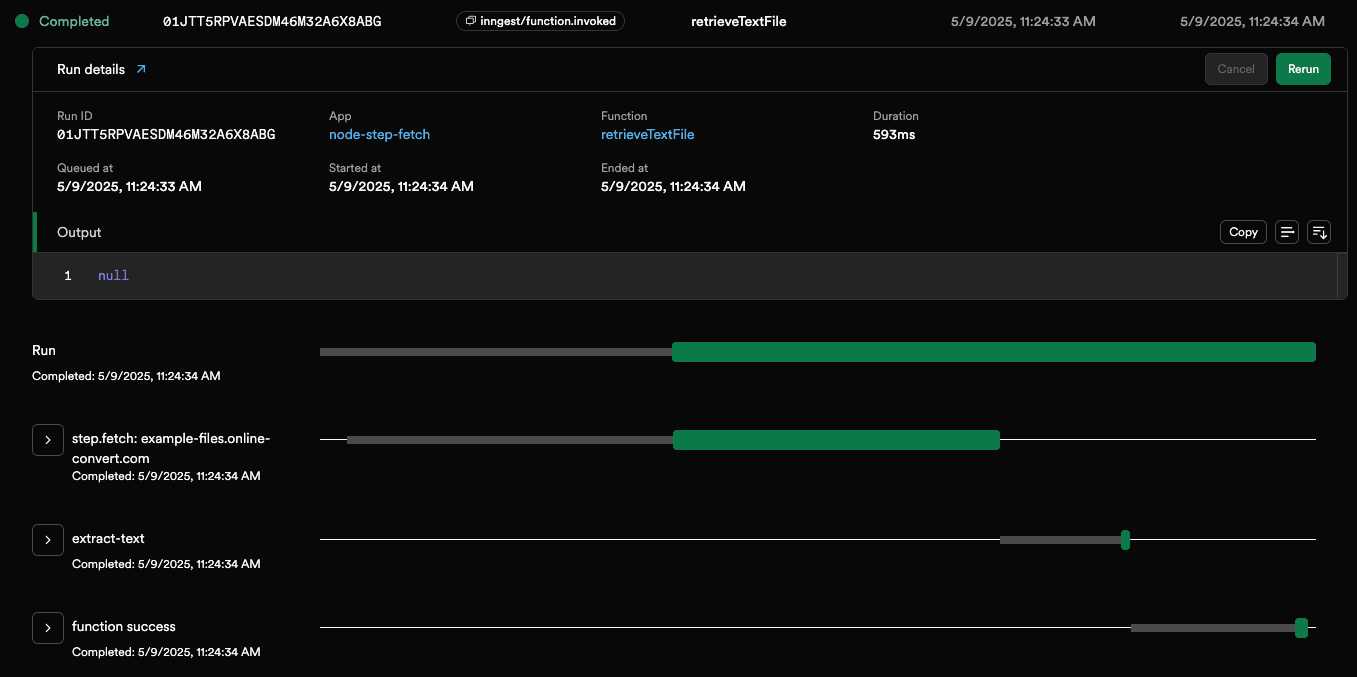Expand the extract-text step details

click(47, 539)
